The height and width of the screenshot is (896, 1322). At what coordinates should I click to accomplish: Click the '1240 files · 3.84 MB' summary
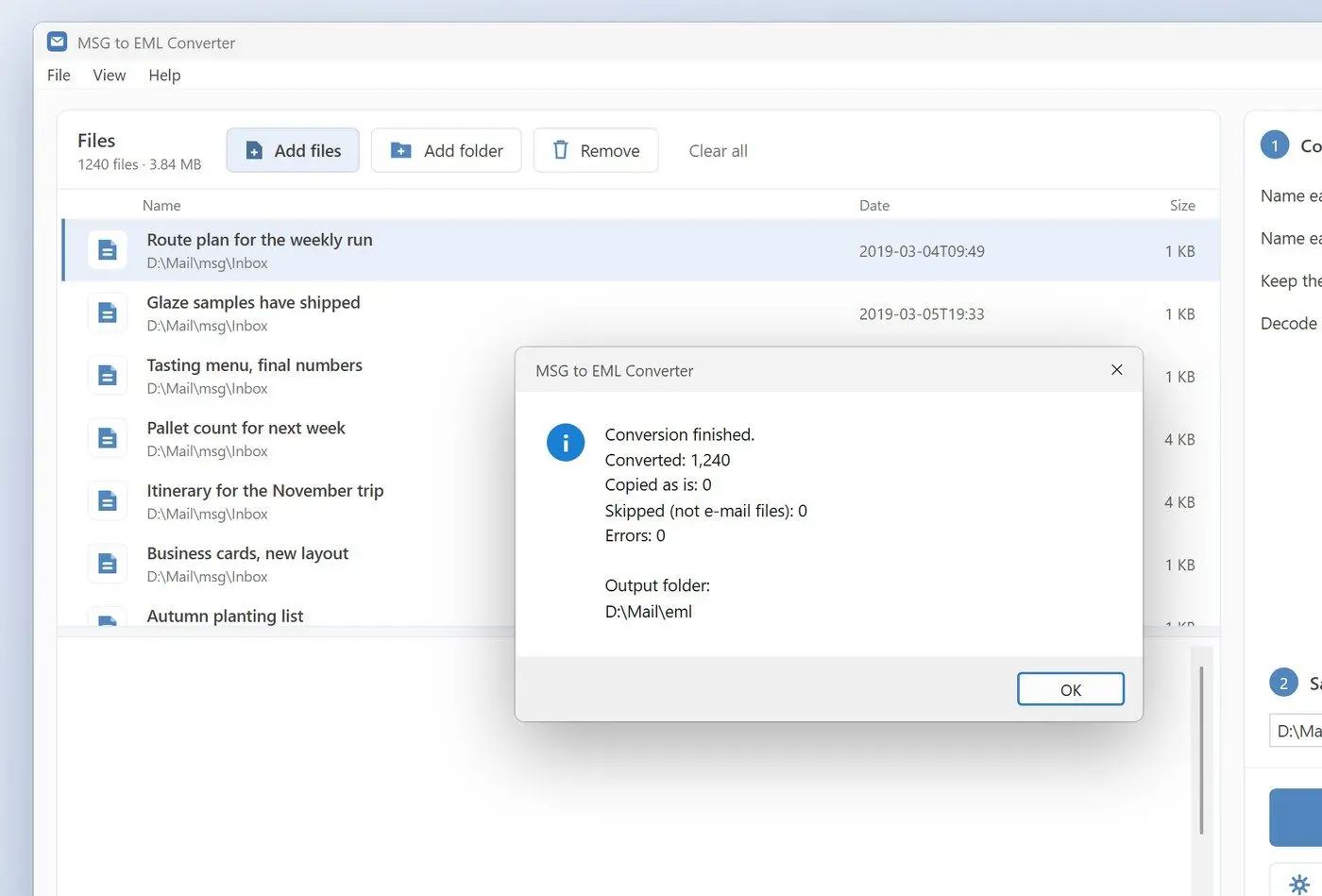[140, 164]
